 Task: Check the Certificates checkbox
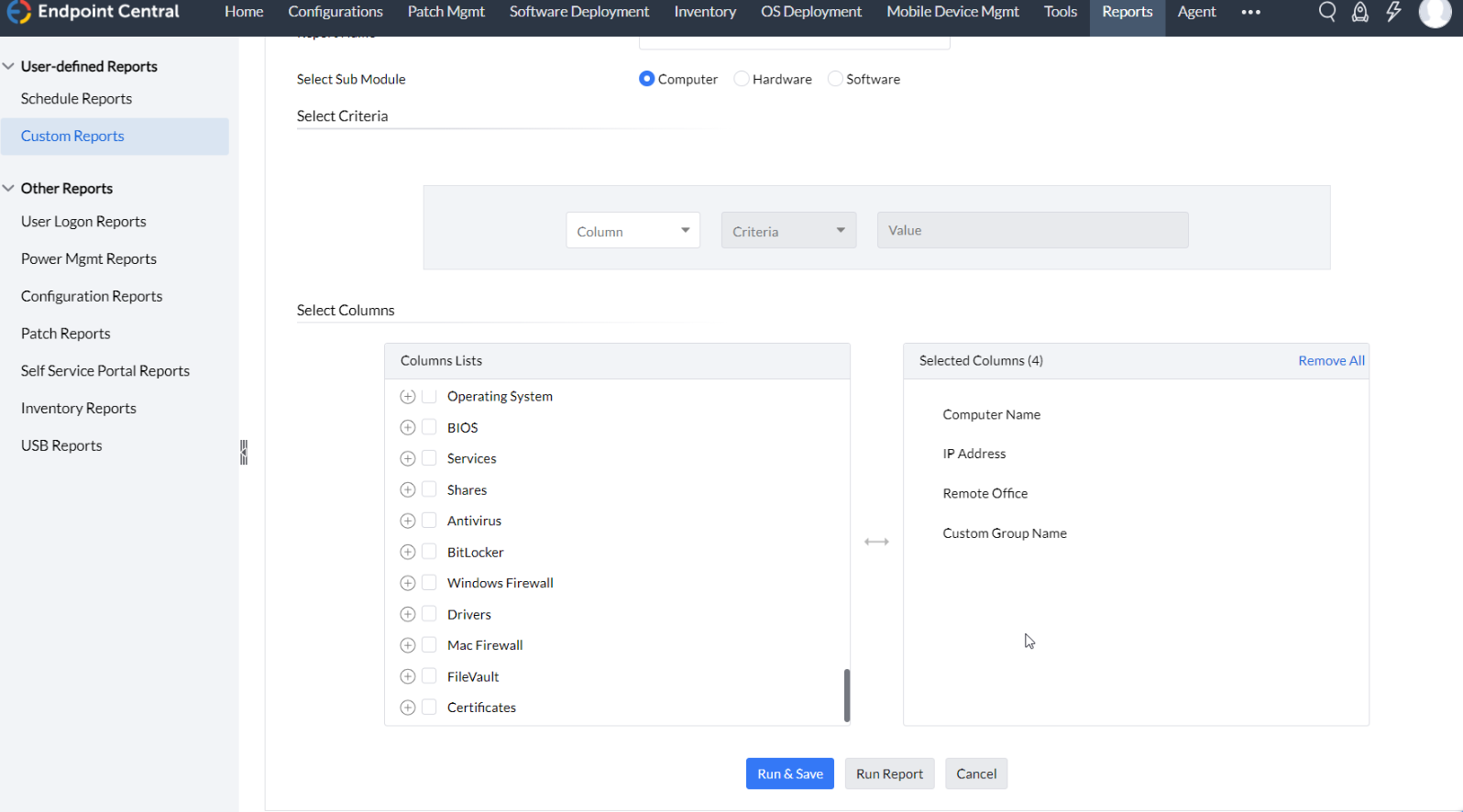(429, 708)
